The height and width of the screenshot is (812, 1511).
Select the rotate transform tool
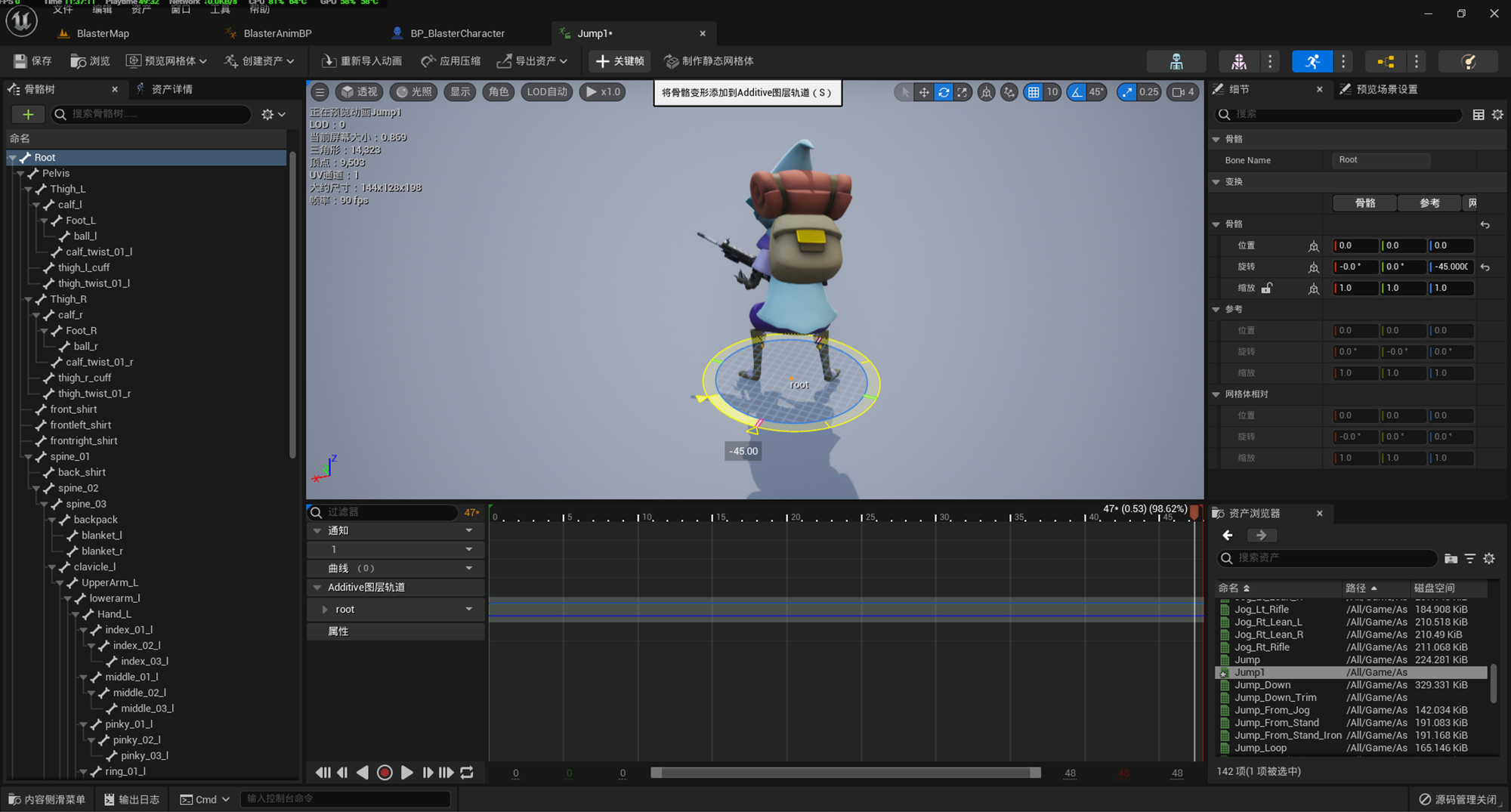point(944,92)
